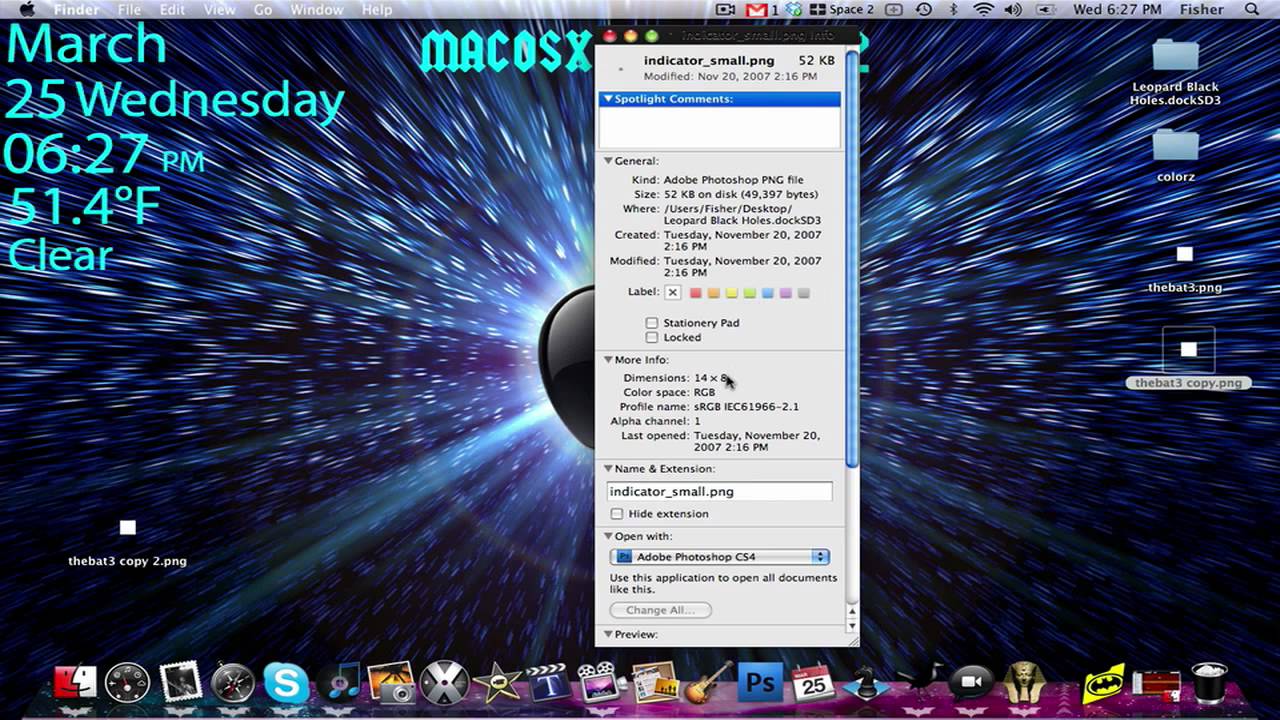Viewport: 1280px width, 720px height.
Task: Select thebat3 copy 2.png desktop file
Action: tap(127, 543)
